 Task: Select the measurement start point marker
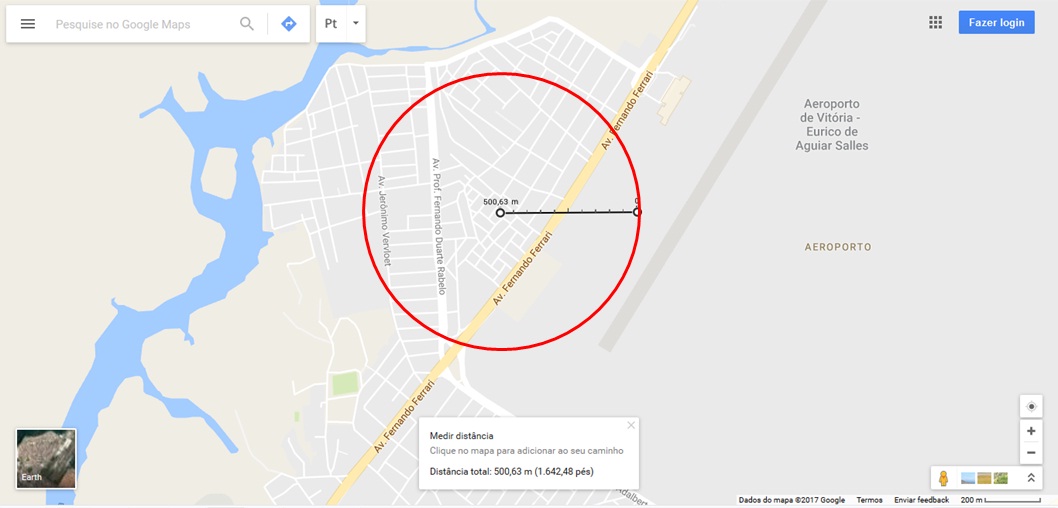click(500, 213)
